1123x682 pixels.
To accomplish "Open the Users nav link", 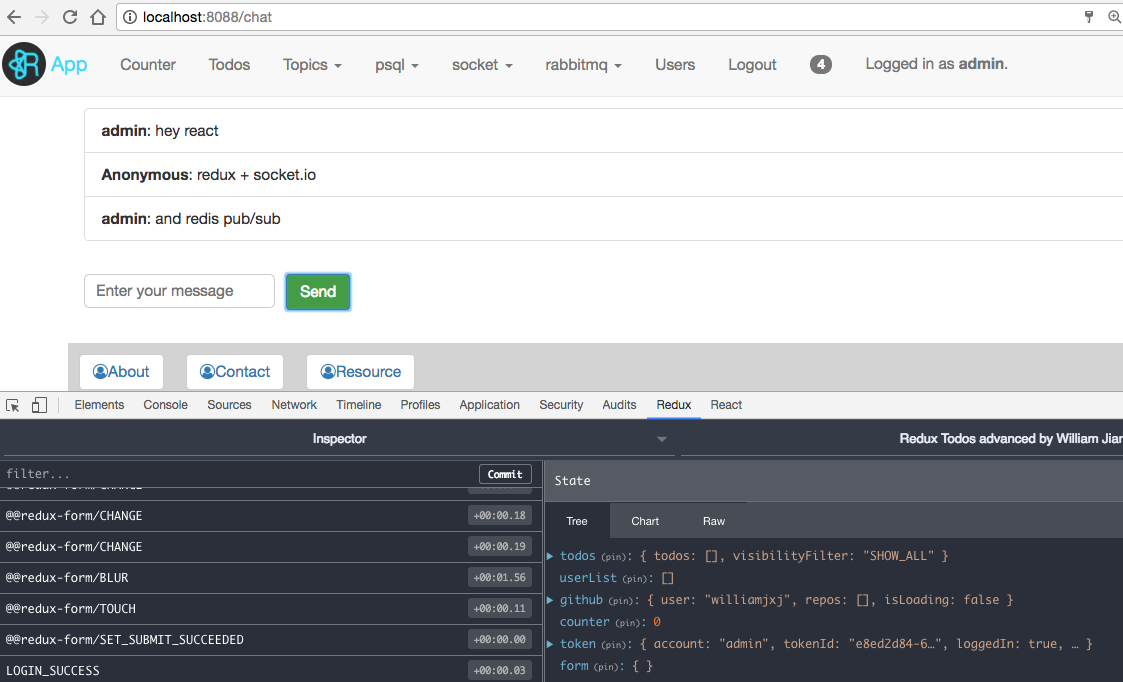I will pyautogui.click(x=675, y=64).
